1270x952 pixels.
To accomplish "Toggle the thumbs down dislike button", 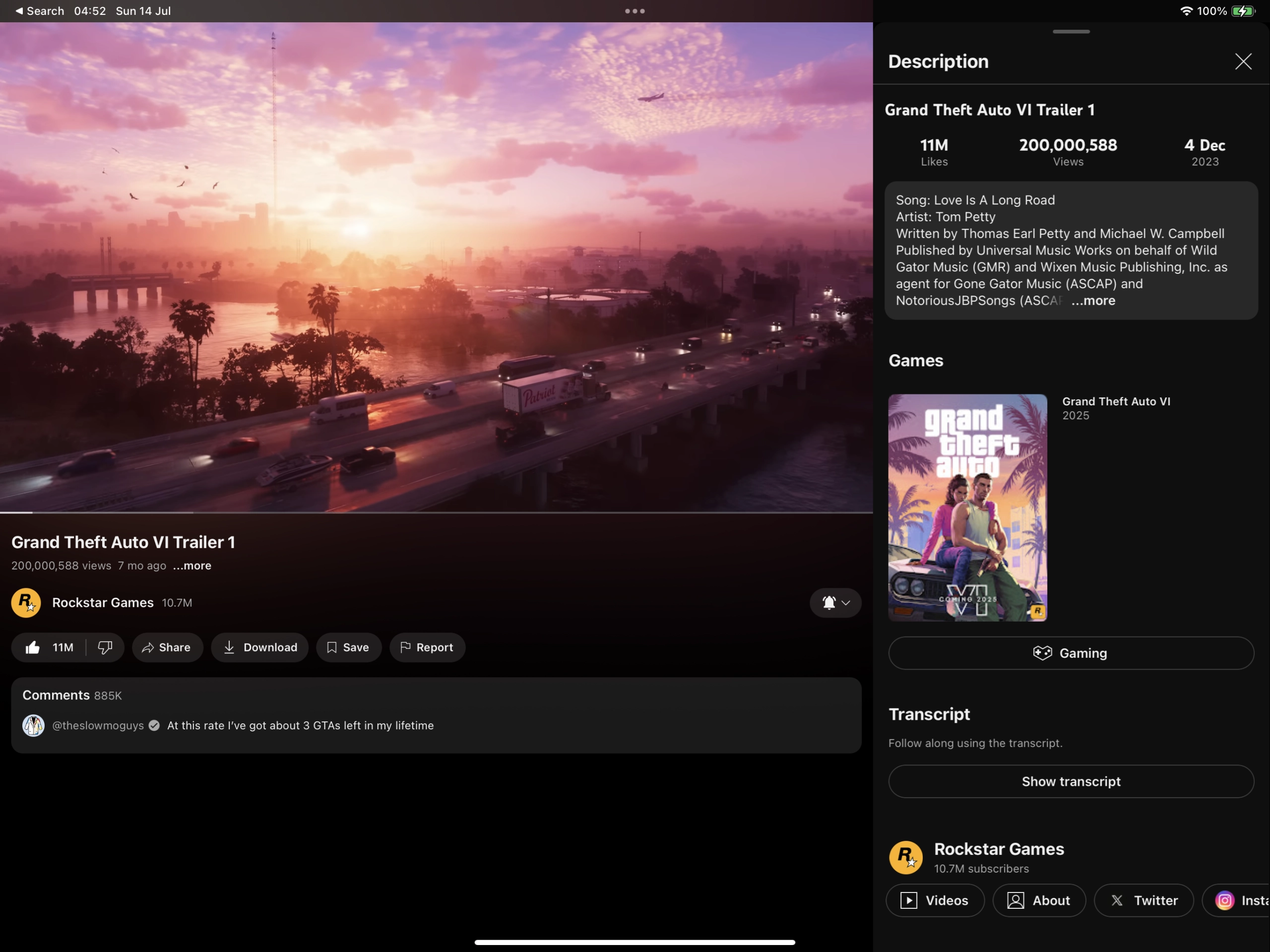I will 105,647.
